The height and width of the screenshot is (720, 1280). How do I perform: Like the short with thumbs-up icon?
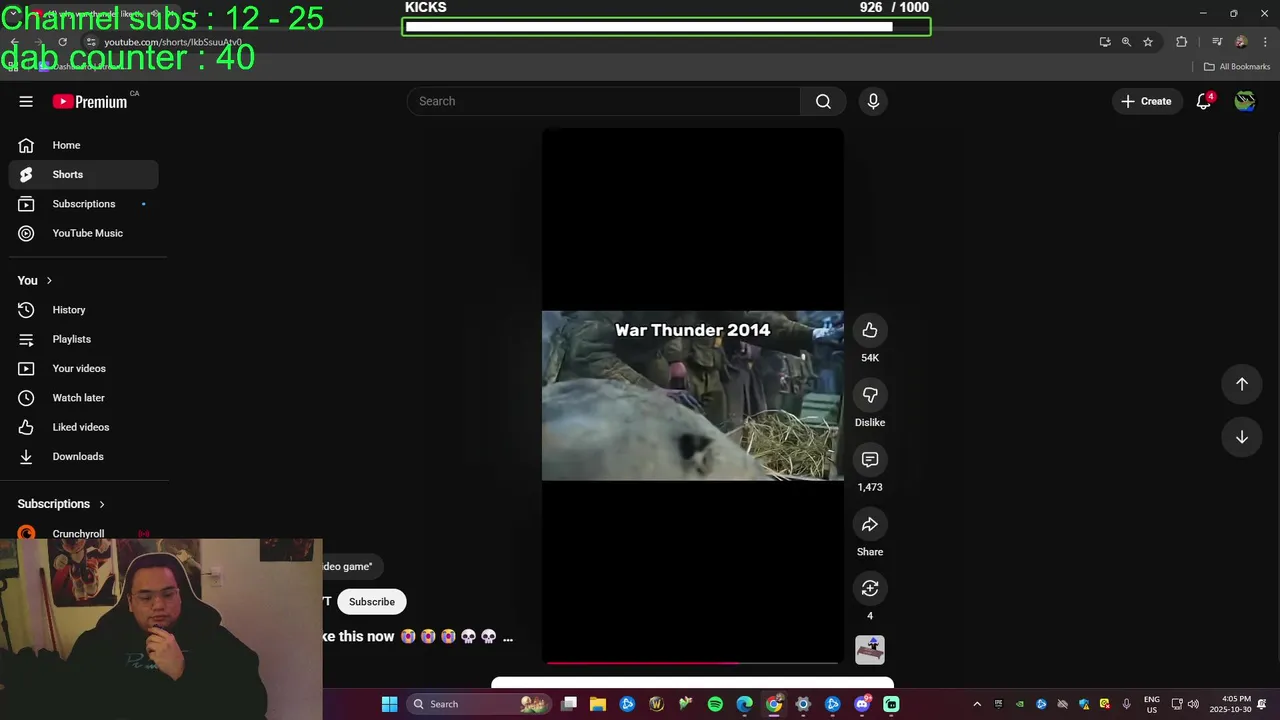[870, 330]
